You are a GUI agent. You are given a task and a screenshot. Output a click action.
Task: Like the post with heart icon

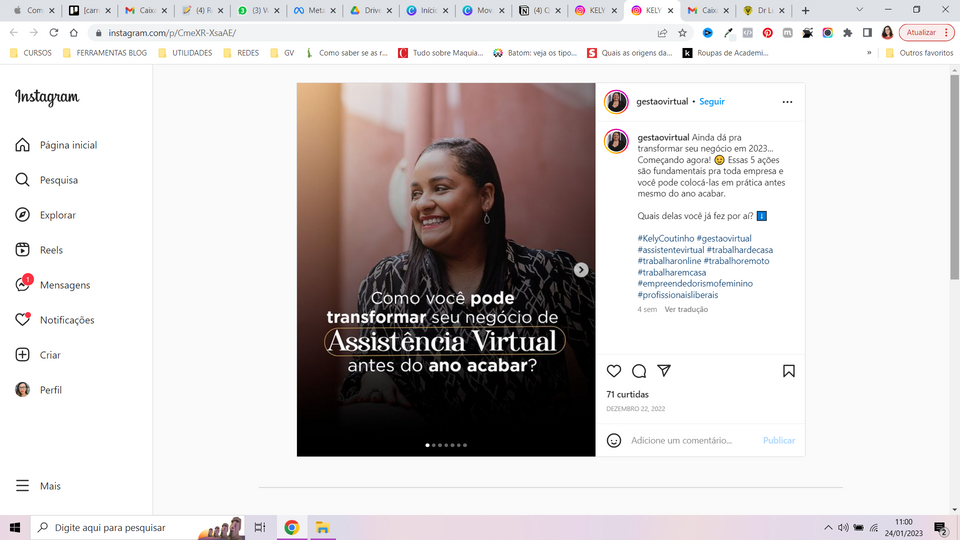[x=613, y=371]
